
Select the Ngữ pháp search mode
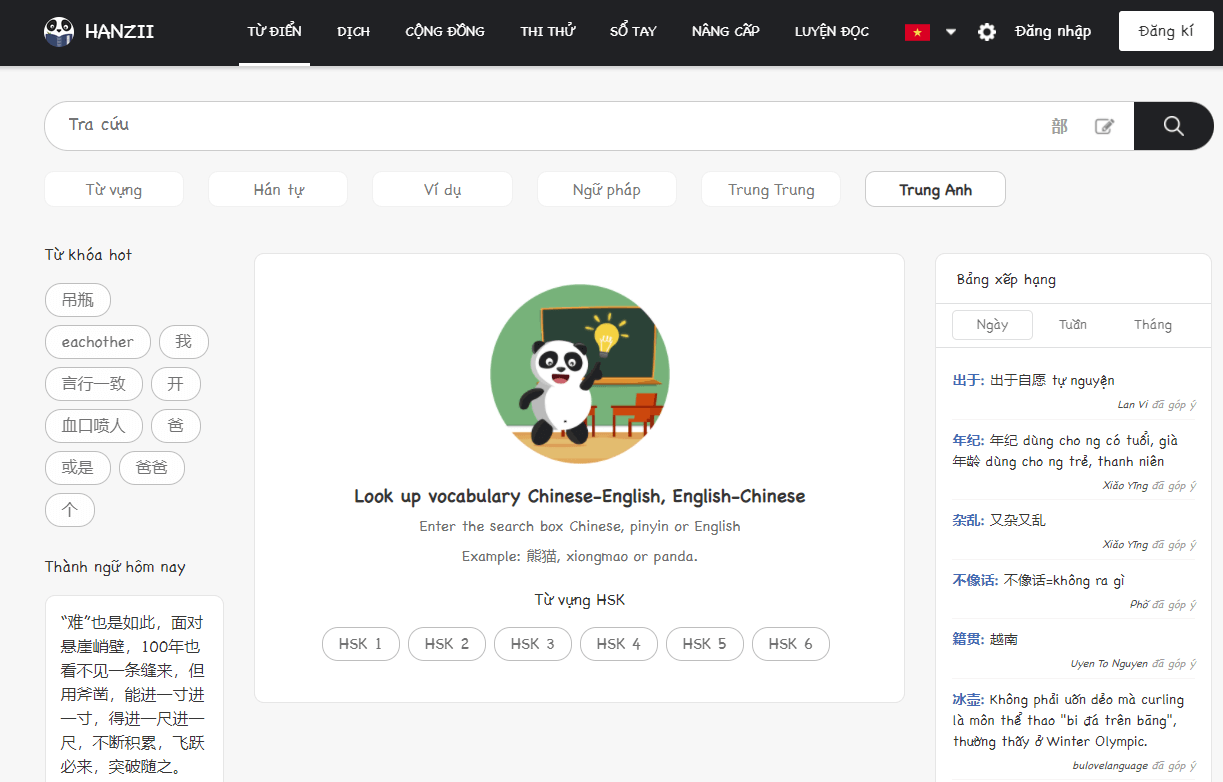[x=606, y=190]
